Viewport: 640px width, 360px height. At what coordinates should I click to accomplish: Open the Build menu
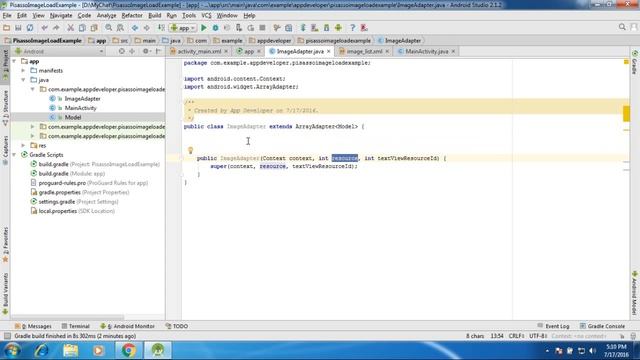pos(154,16)
